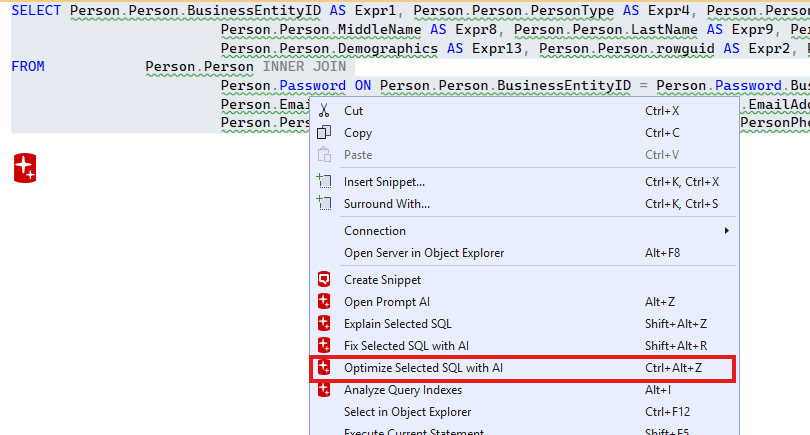The width and height of the screenshot is (810, 435).
Task: Click the Fix Selected SQL with AI icon
Action: tap(324, 346)
